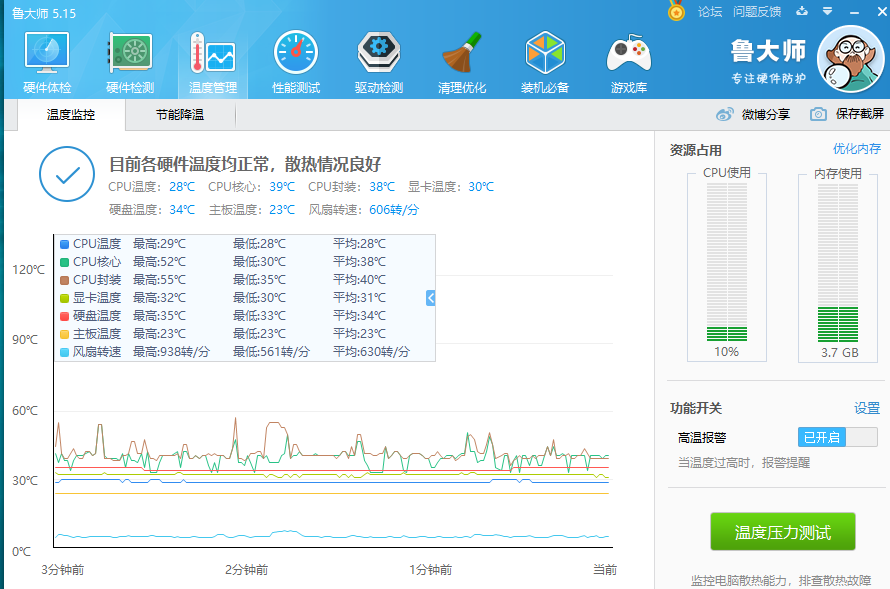Open 硬件体检 hardware checkup

point(47,62)
